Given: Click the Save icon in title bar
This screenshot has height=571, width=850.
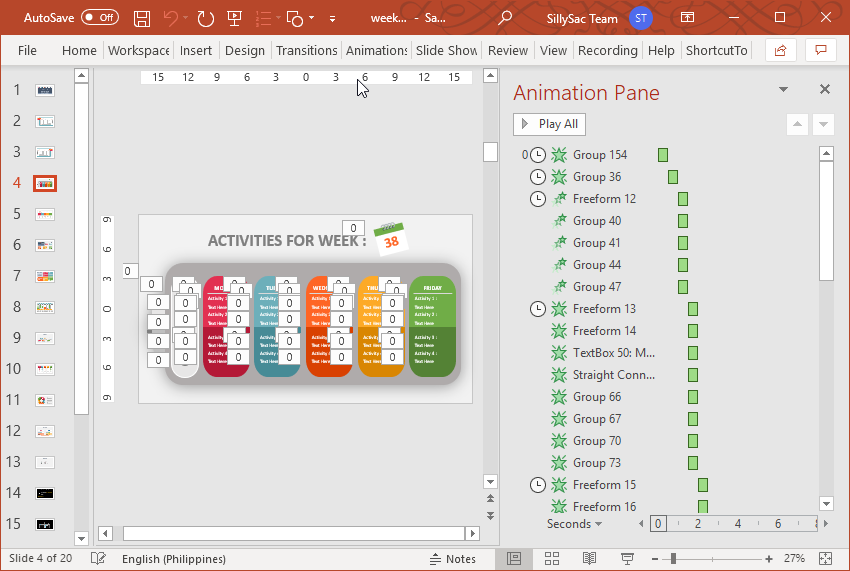Looking at the screenshot, I should (x=142, y=18).
